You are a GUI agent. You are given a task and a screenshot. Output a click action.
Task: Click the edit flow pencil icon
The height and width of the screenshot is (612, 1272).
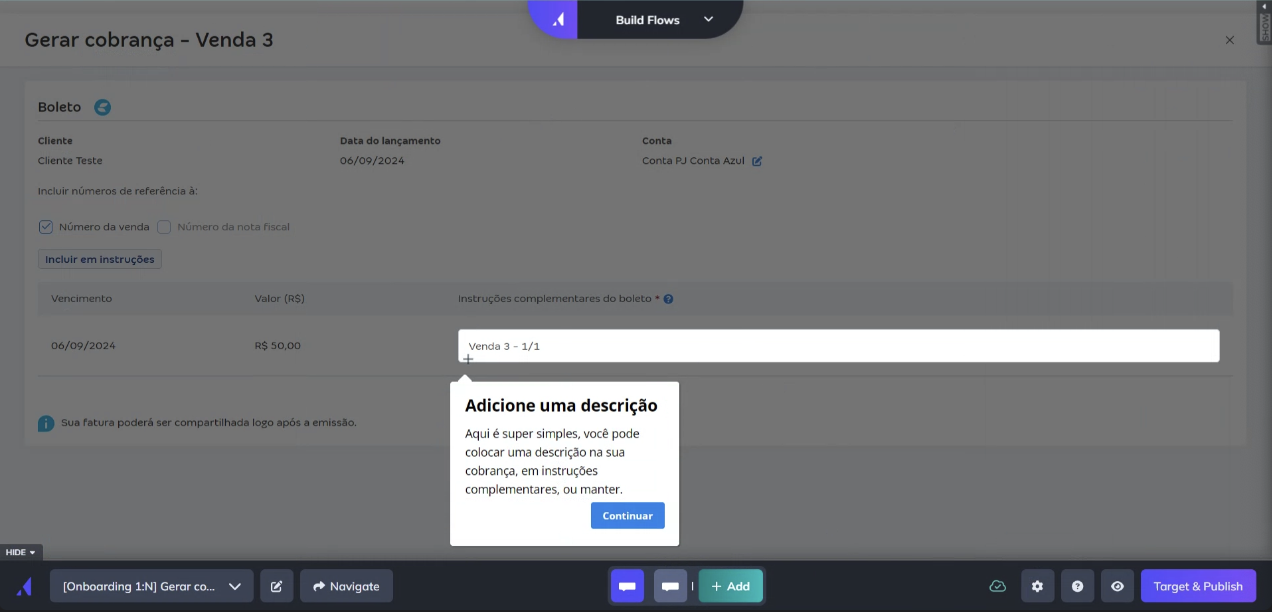[x=276, y=586]
